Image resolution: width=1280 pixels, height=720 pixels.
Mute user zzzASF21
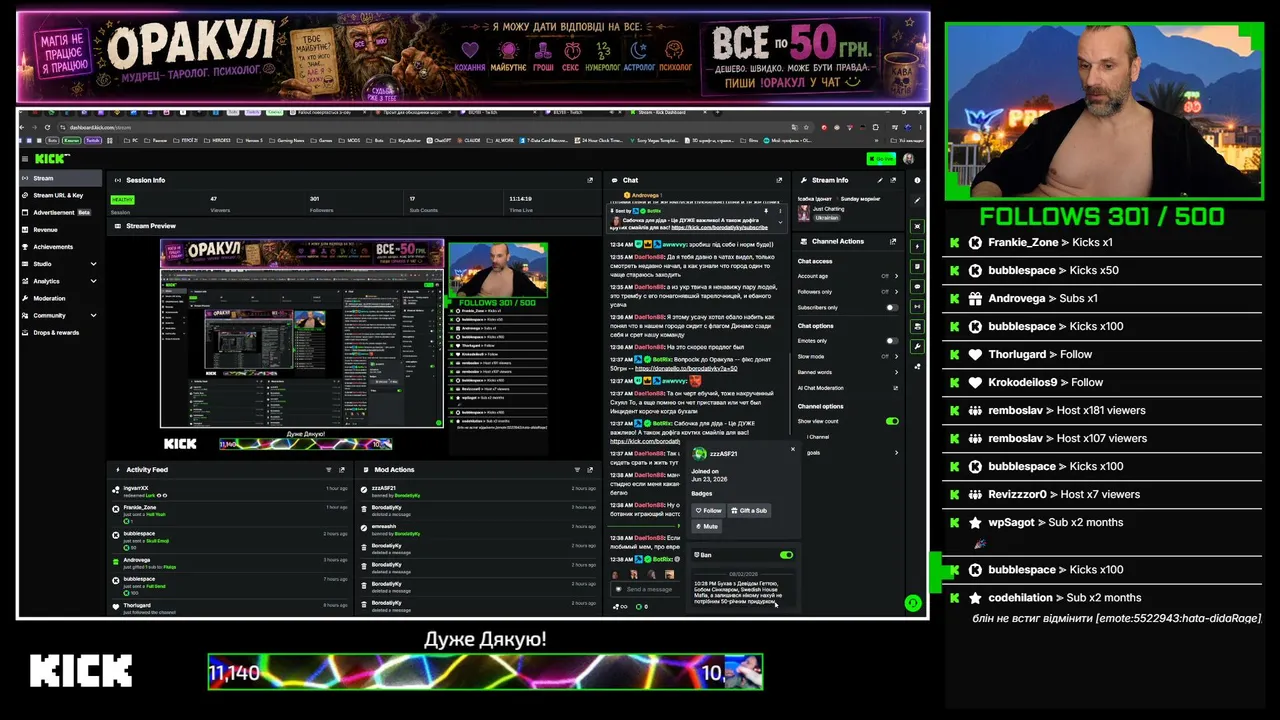point(707,526)
